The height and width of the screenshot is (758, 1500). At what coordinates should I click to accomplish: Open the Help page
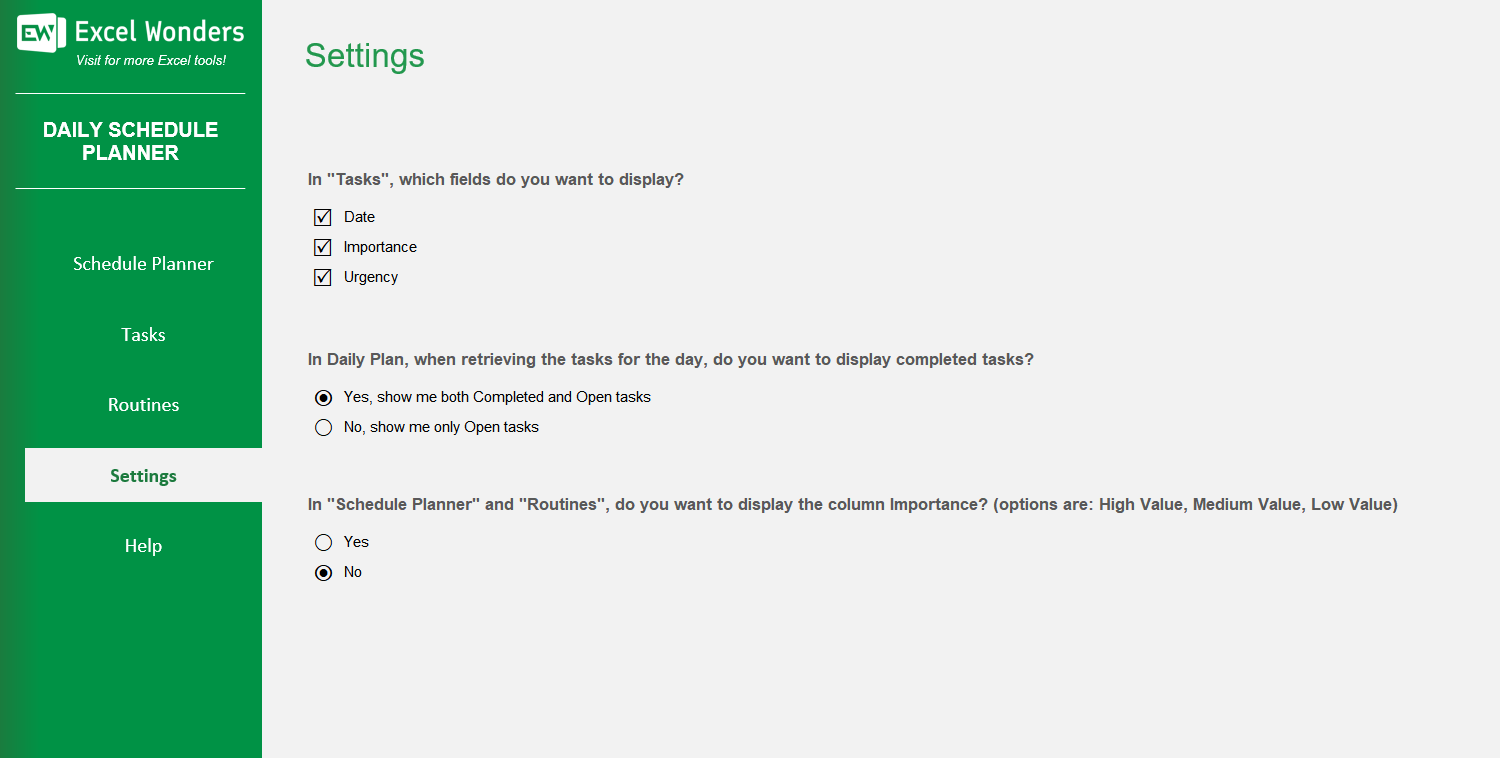click(x=143, y=546)
